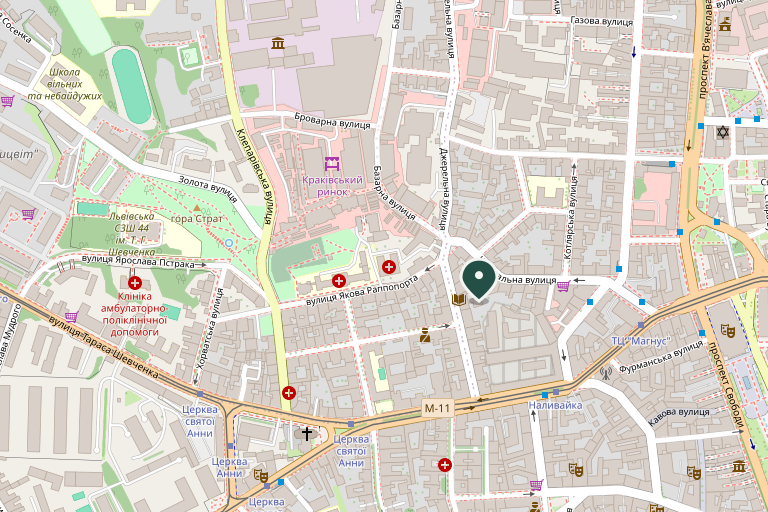The image size is (768, 512).
Task: Select Церква святої Анни label left of the junction
Action: (x=200, y=421)
